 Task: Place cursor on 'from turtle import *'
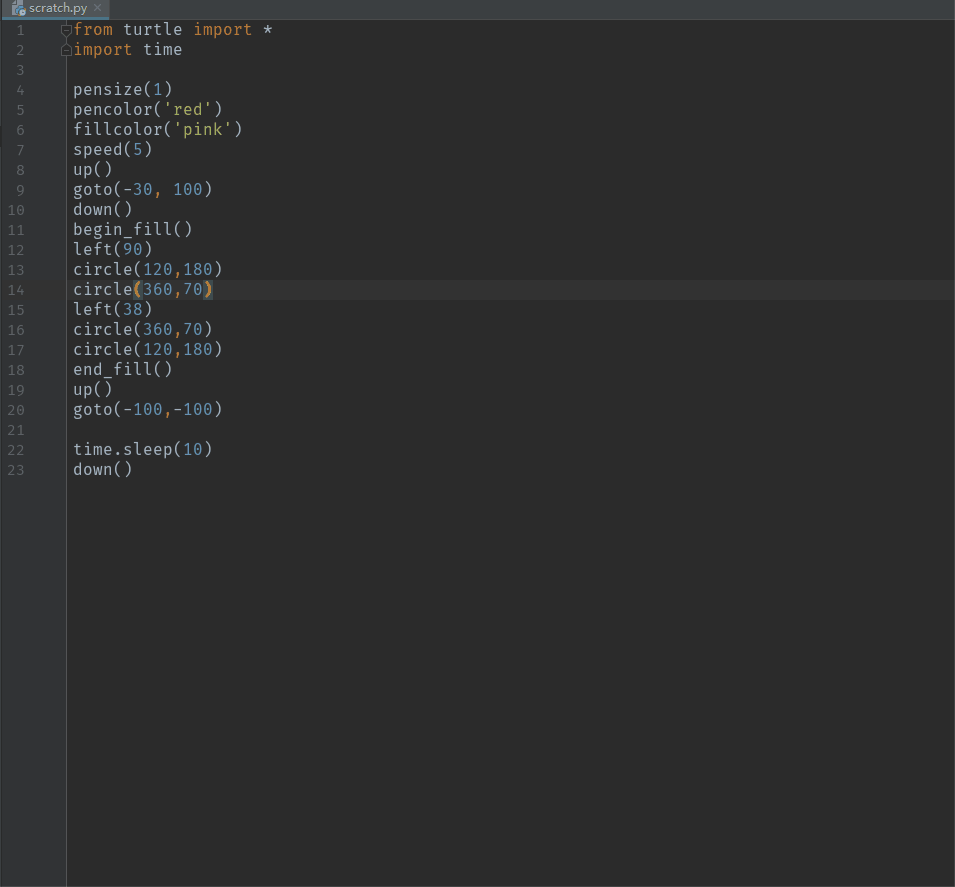pyautogui.click(x=173, y=29)
